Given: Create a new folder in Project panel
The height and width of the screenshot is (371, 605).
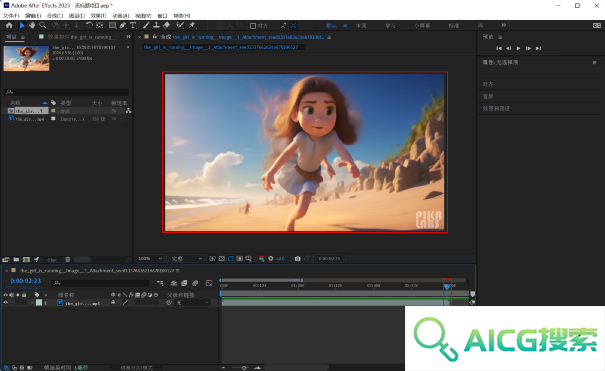Looking at the screenshot, I should tap(16, 260).
